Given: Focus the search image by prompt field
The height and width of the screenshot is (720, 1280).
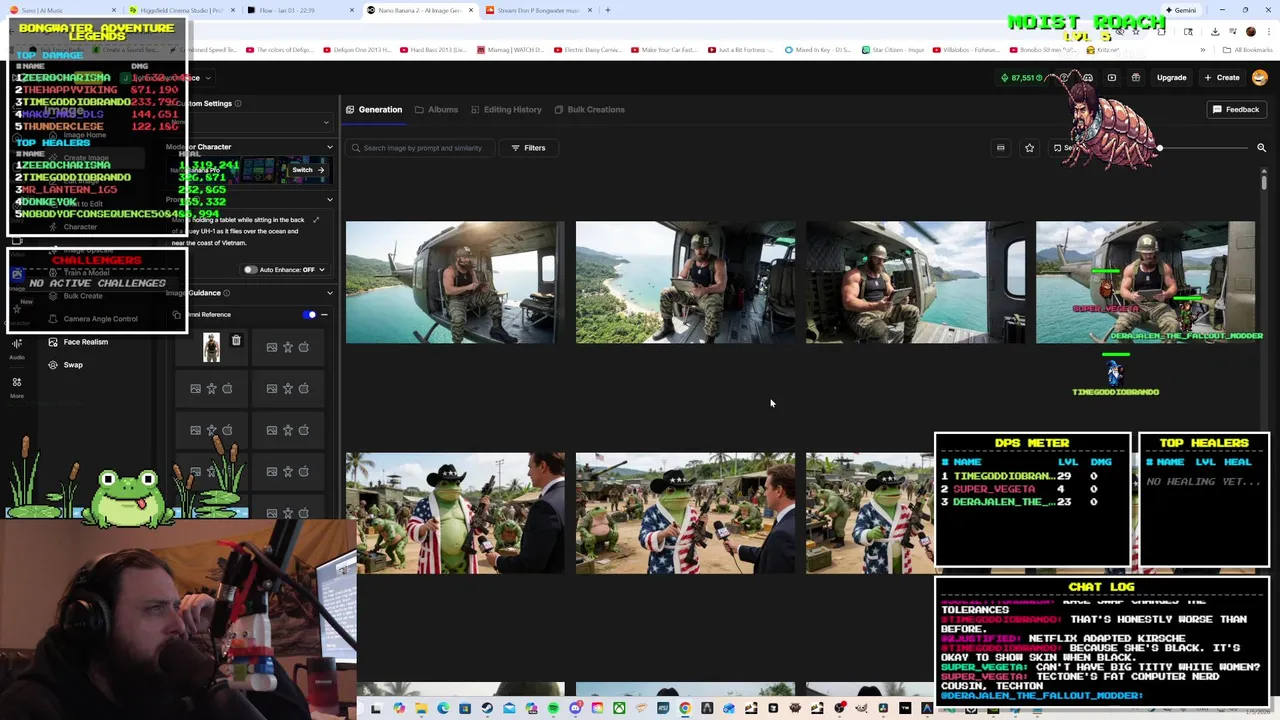Looking at the screenshot, I should [420, 148].
